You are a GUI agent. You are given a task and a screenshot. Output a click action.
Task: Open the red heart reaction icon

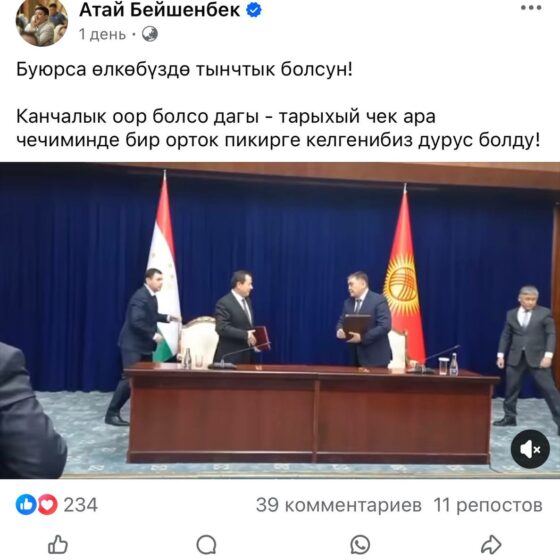[x=47, y=505]
